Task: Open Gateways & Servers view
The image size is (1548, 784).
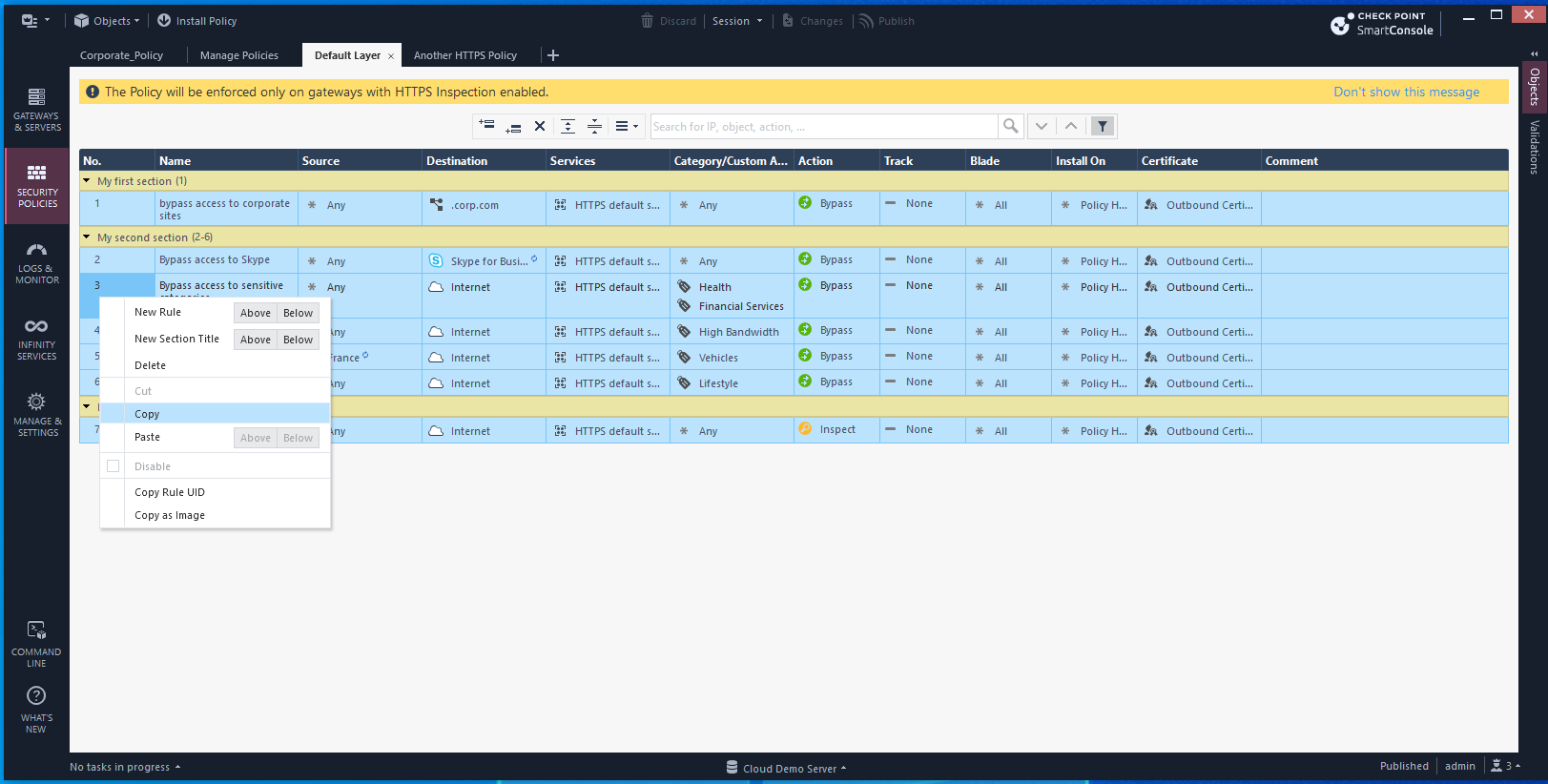Action: point(36,109)
